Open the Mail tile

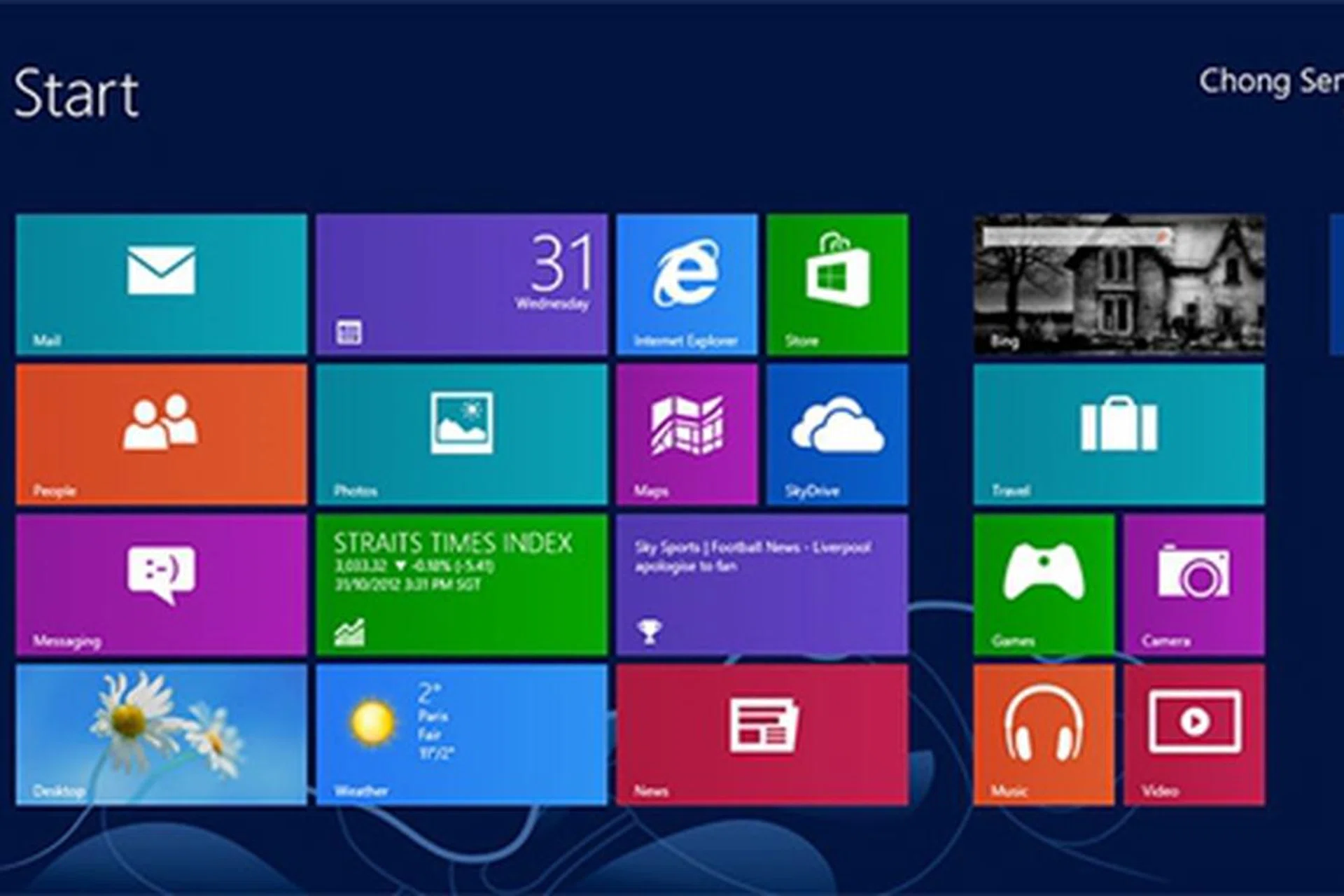(x=161, y=284)
